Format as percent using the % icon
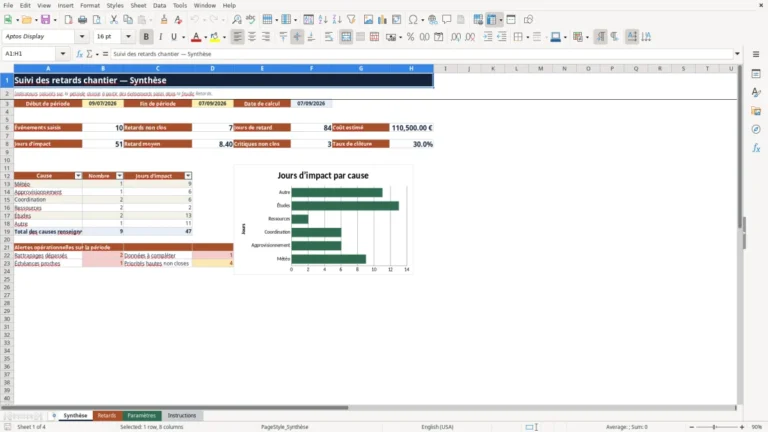Screen dimensions: 768x432 click(410, 37)
